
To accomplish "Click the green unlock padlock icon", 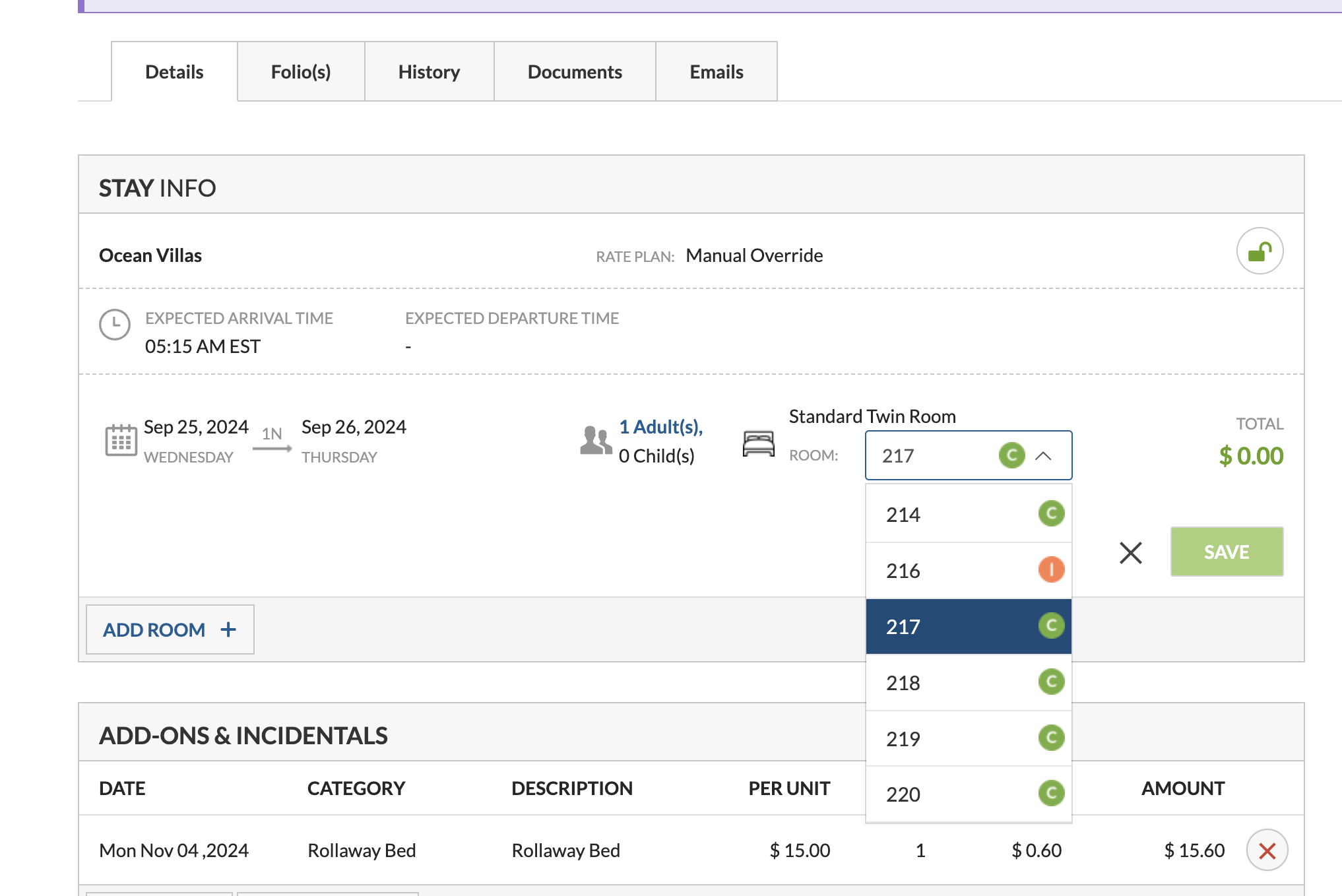I will point(1259,251).
